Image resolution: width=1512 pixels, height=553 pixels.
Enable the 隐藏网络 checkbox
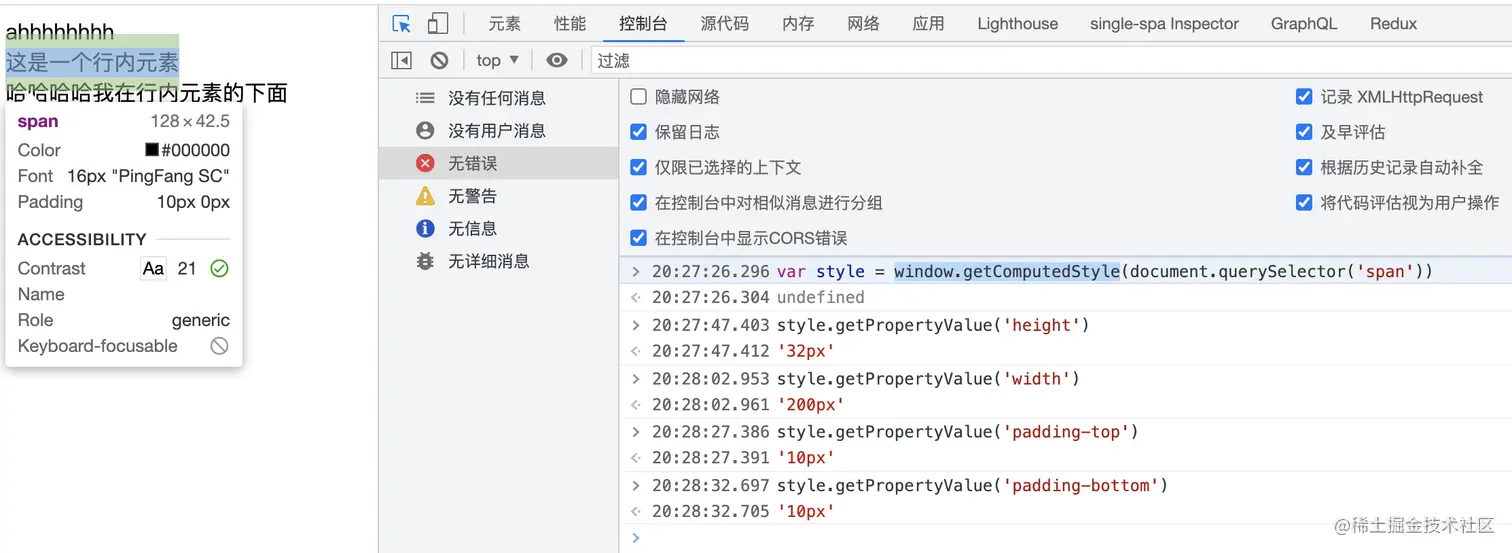pyautogui.click(x=639, y=97)
